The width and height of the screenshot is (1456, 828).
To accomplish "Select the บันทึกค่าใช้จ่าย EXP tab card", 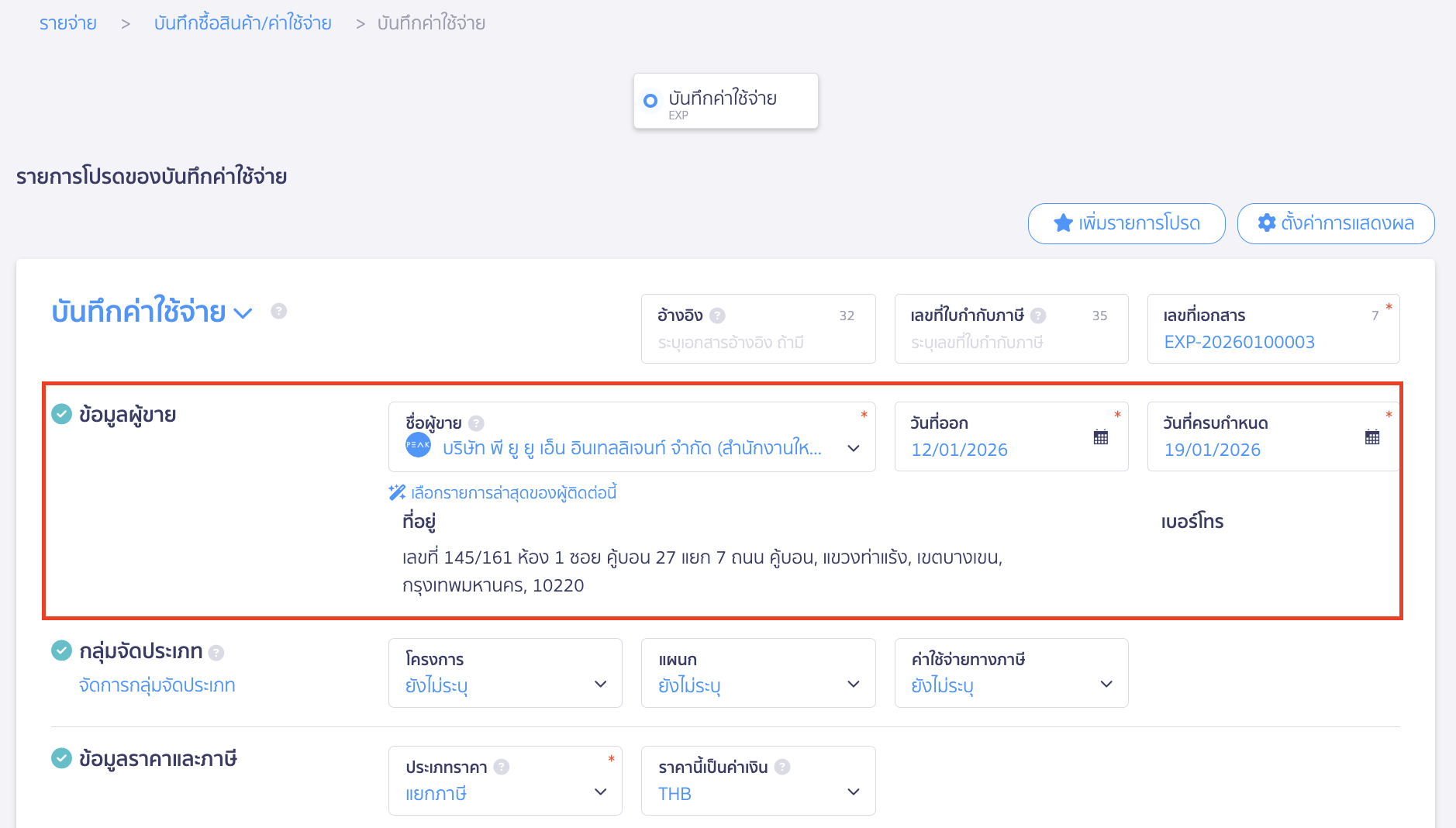I will (x=726, y=101).
